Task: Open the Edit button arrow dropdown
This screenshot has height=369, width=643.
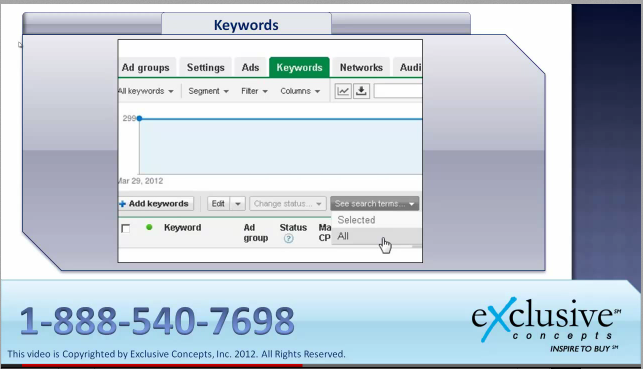Action: [237, 204]
